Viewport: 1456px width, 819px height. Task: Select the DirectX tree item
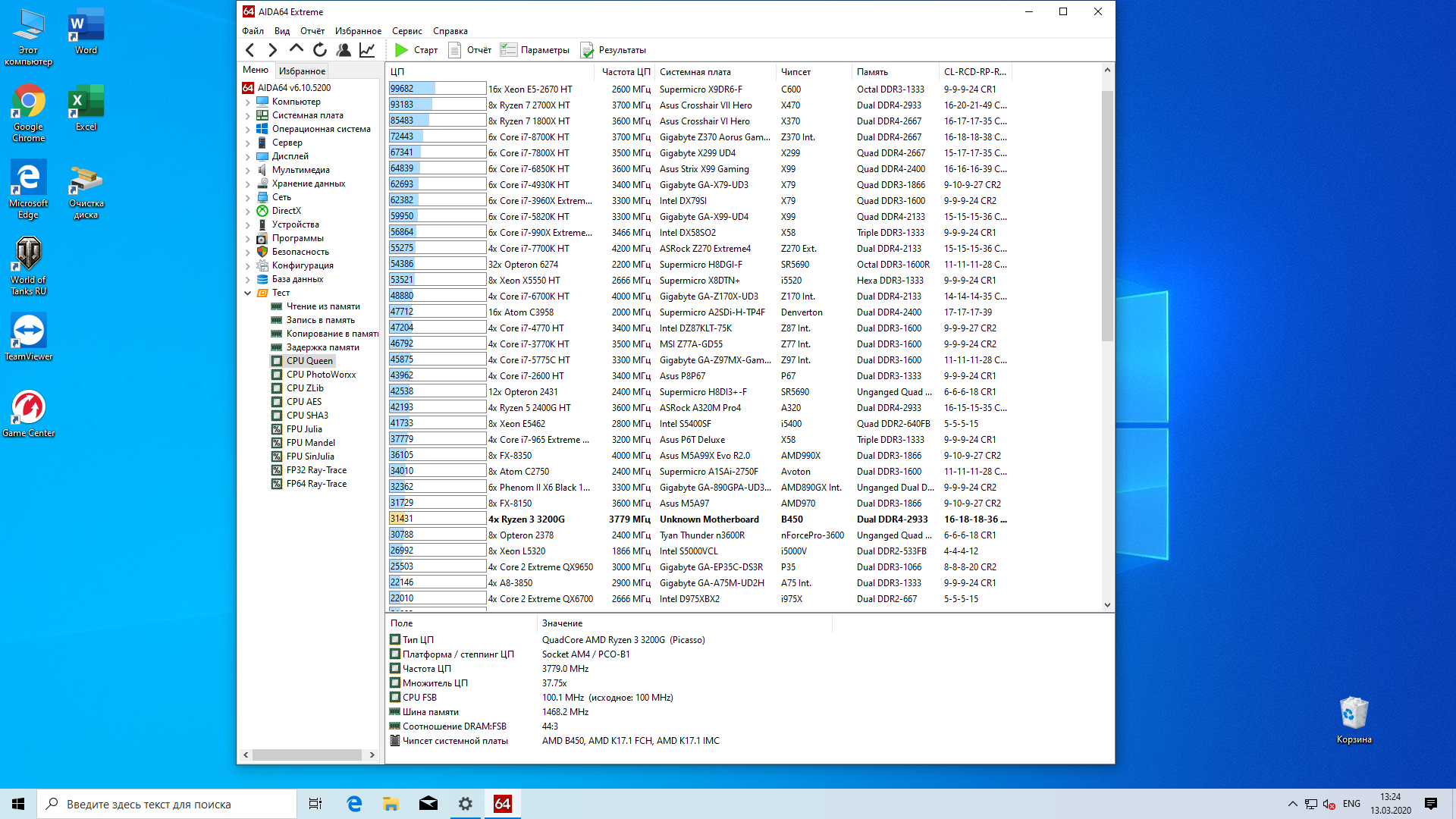[287, 211]
